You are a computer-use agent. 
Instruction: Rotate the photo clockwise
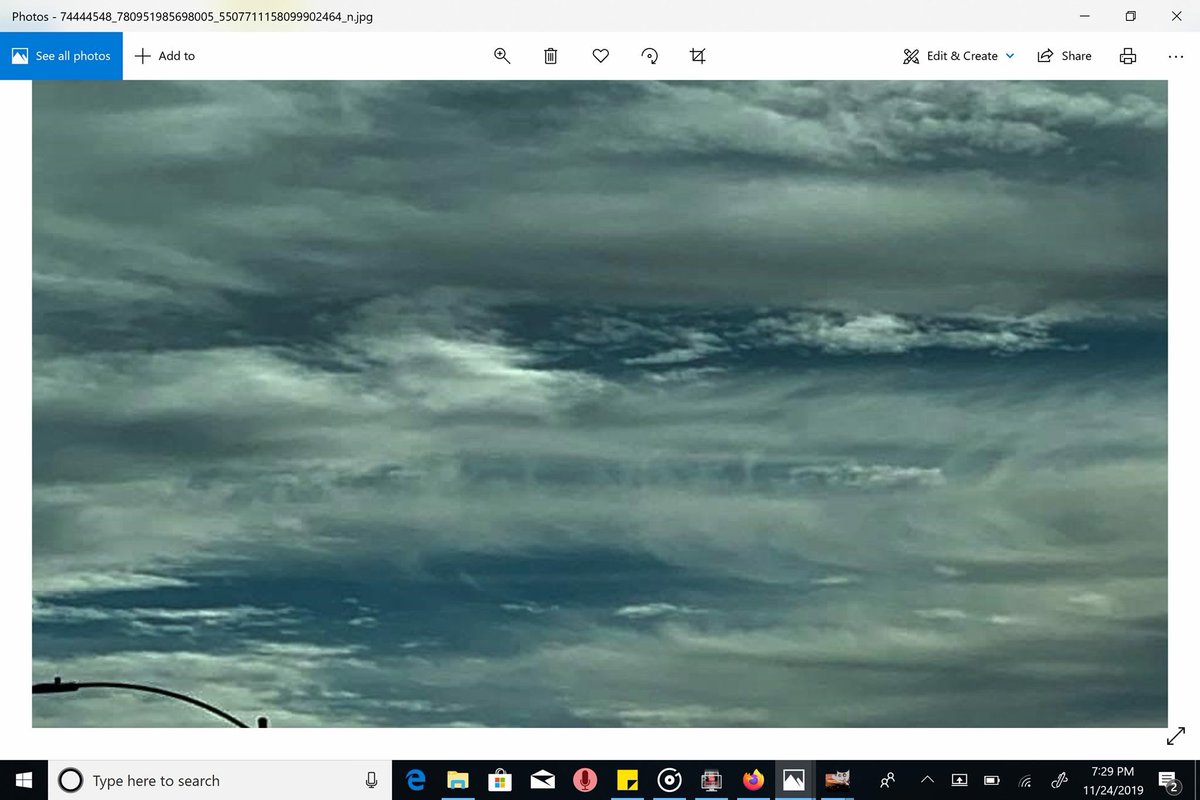(649, 56)
